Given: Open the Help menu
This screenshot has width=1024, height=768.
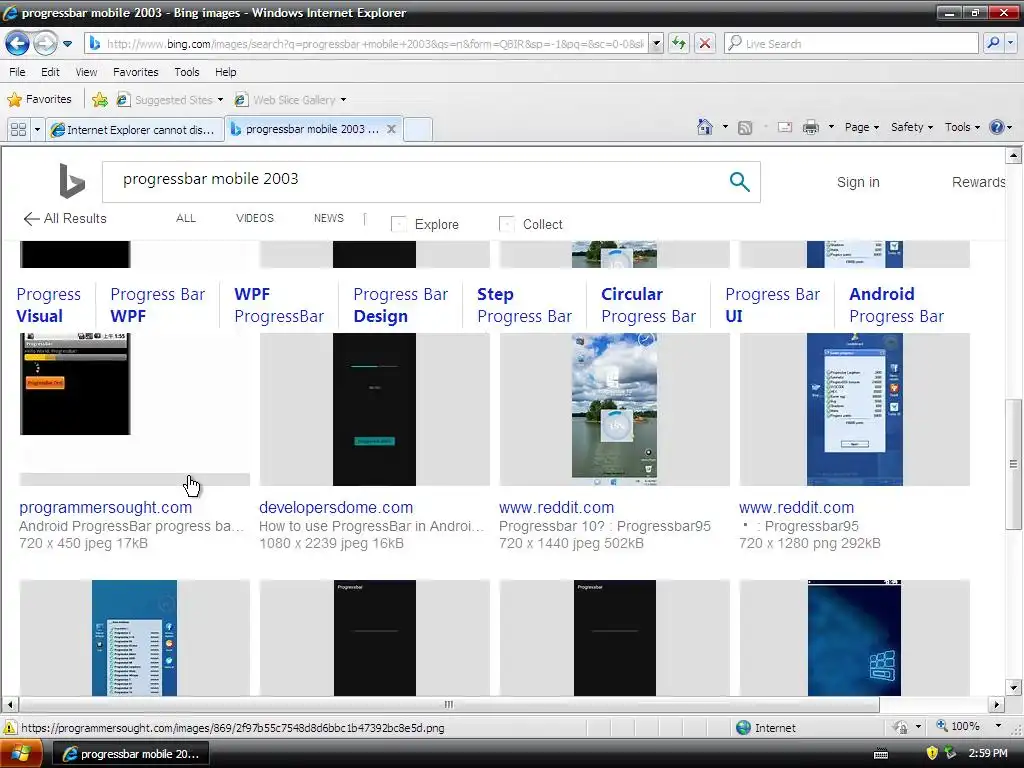Looking at the screenshot, I should 226,72.
